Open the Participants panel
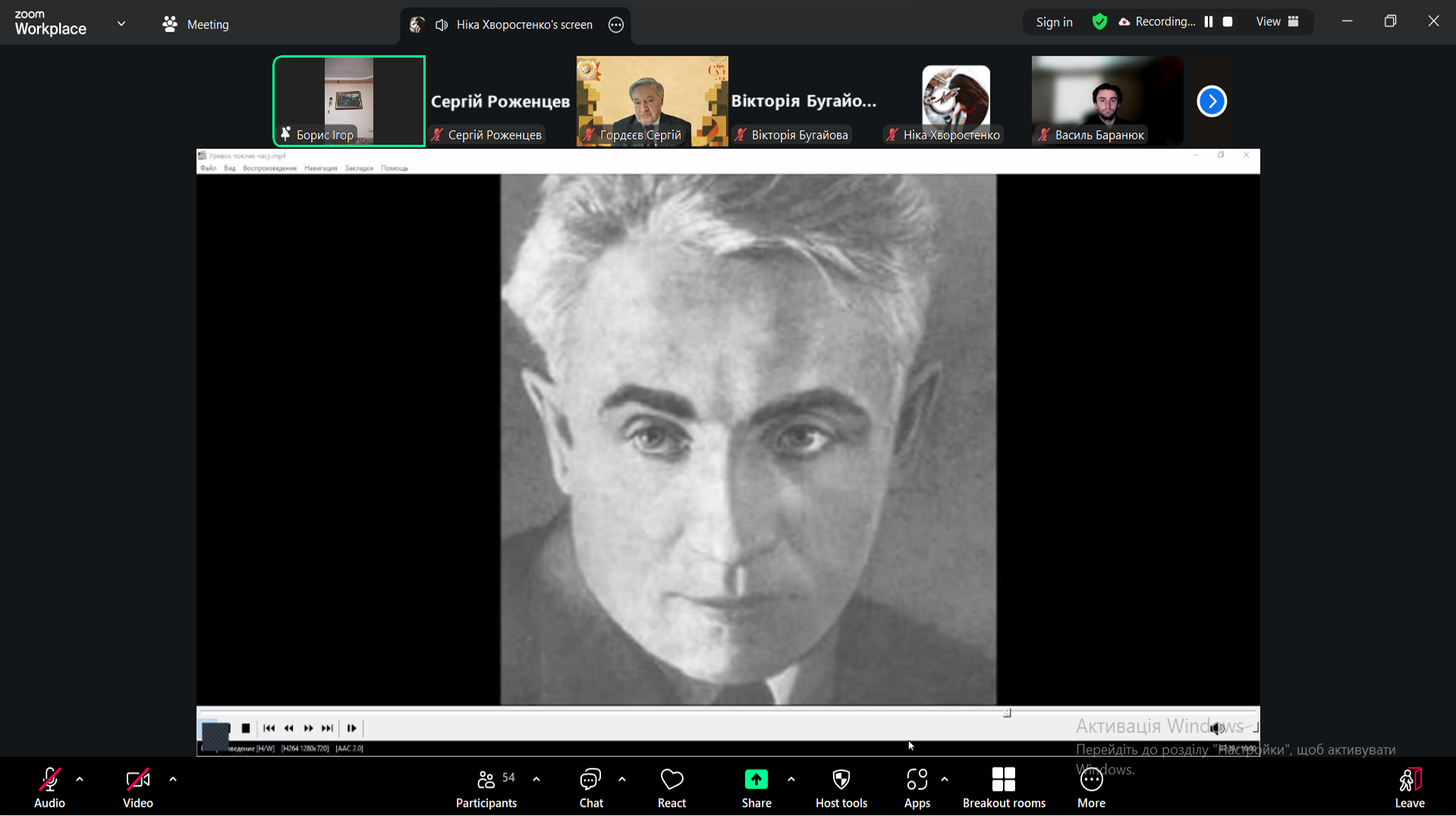Screen dimensions: 1456x816 (486, 788)
